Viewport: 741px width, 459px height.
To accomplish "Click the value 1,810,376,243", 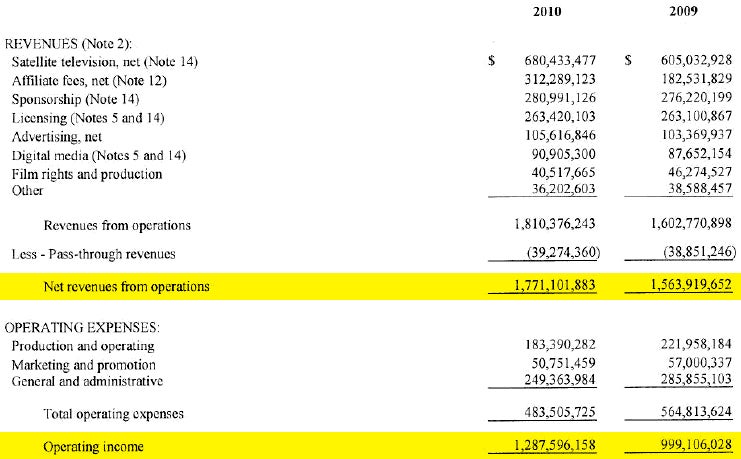I will tap(555, 224).
